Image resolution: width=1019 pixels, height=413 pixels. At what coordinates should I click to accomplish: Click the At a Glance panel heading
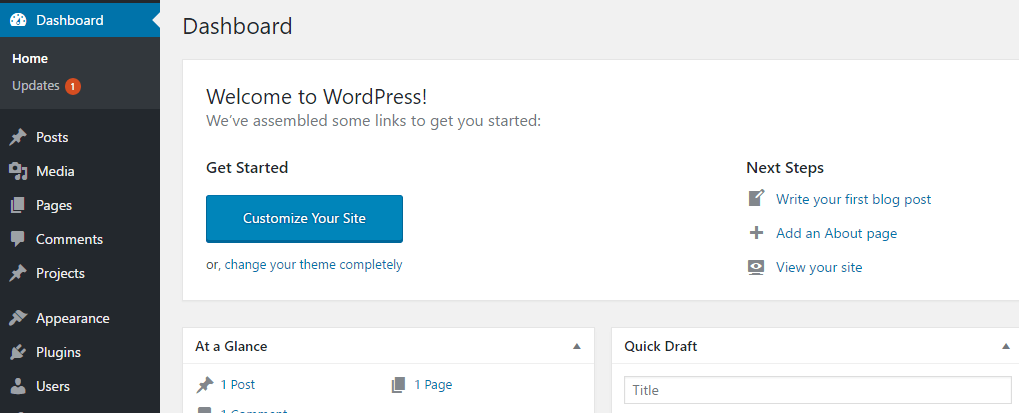coord(231,346)
